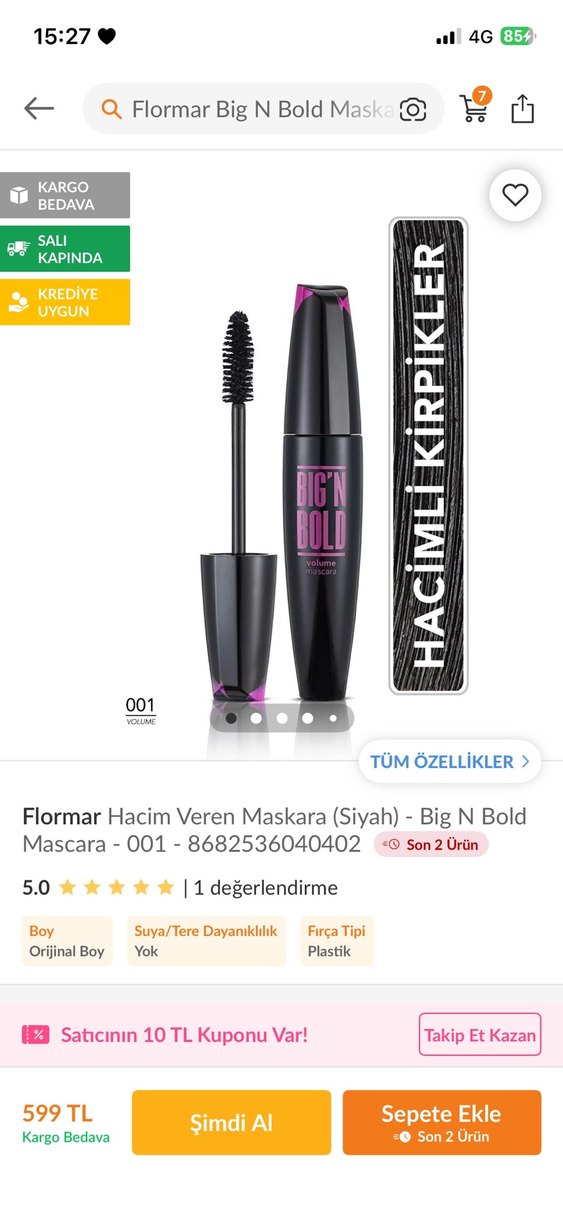
Task: Tap the Takip Et Kazan button
Action: pyautogui.click(x=480, y=1035)
